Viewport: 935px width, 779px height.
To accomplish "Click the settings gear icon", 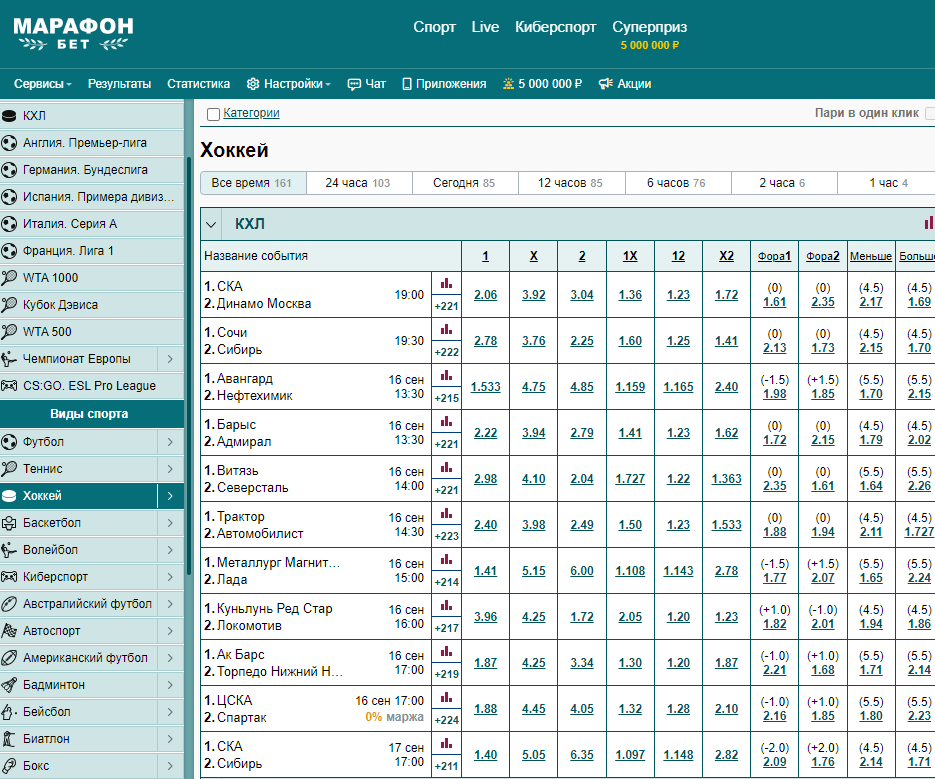I will coord(253,84).
